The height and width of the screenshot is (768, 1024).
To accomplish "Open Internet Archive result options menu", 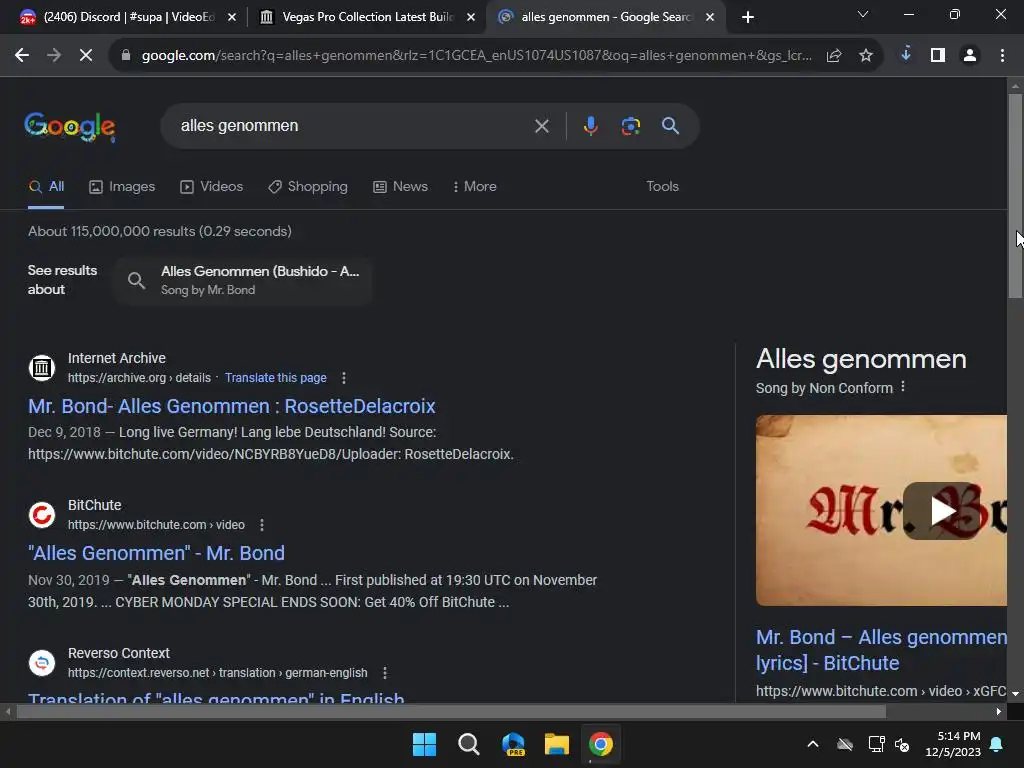I will (344, 378).
